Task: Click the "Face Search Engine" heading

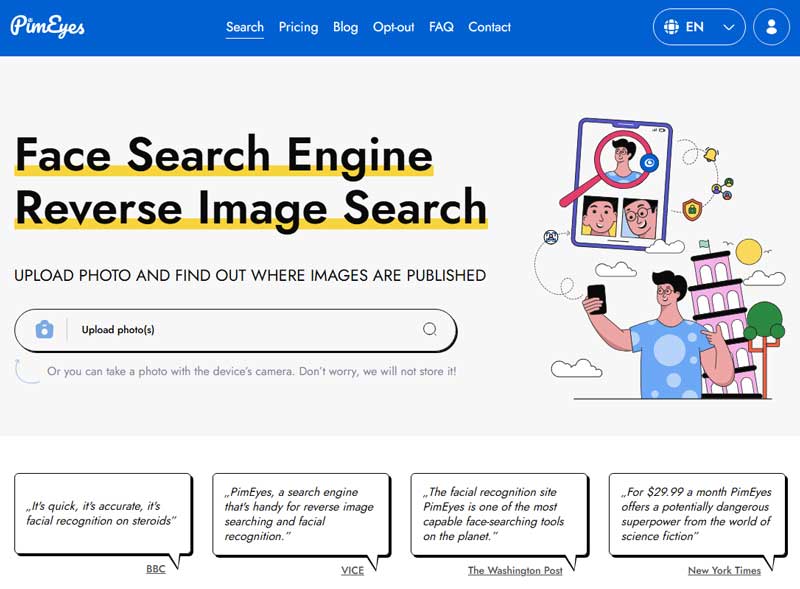Action: pos(224,155)
